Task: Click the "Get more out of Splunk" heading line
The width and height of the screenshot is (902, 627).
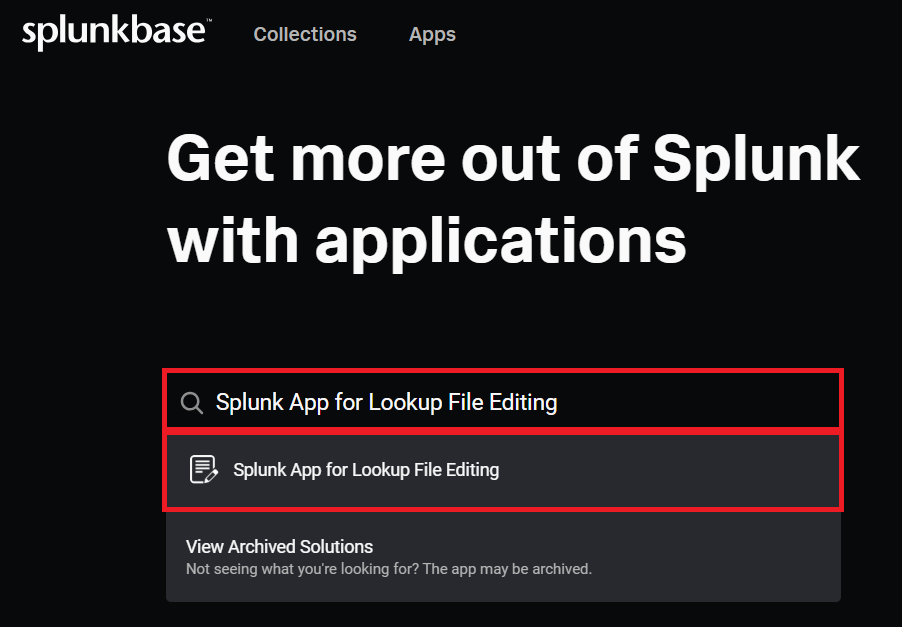Action: tap(513, 157)
